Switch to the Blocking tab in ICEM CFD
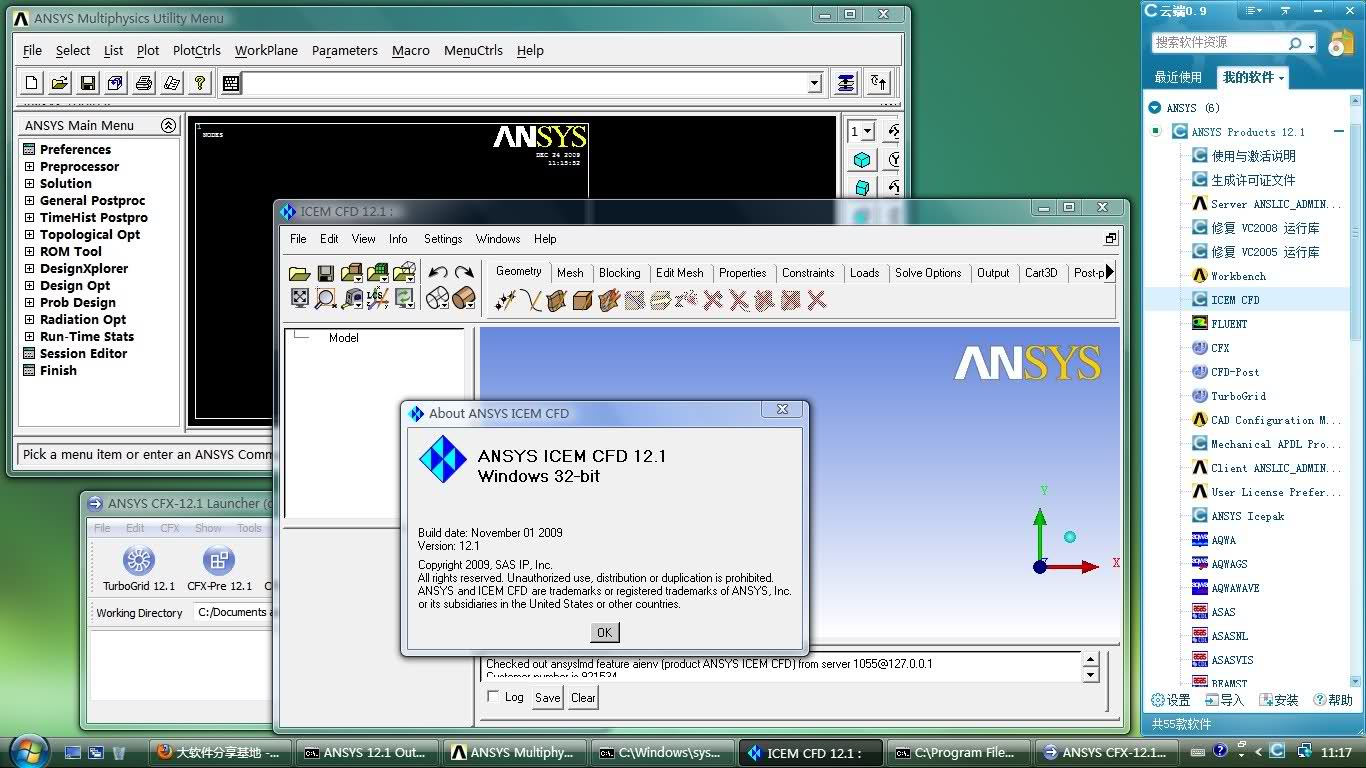This screenshot has width=1366, height=768. (620, 273)
